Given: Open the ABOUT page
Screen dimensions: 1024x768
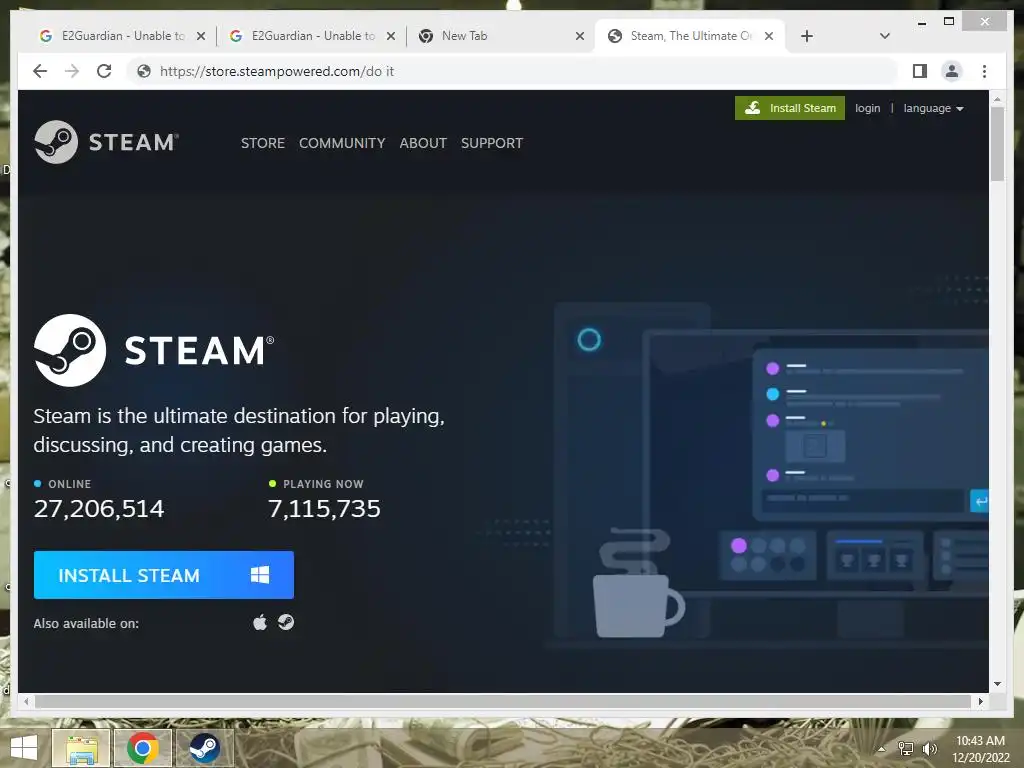Looking at the screenshot, I should click(423, 143).
